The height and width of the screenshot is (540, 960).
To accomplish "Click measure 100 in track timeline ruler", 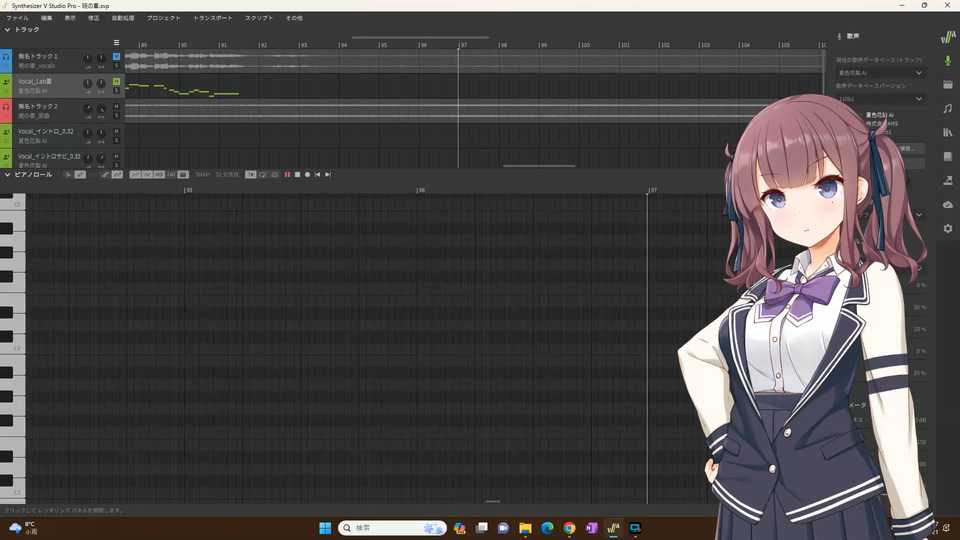I will [x=584, y=45].
